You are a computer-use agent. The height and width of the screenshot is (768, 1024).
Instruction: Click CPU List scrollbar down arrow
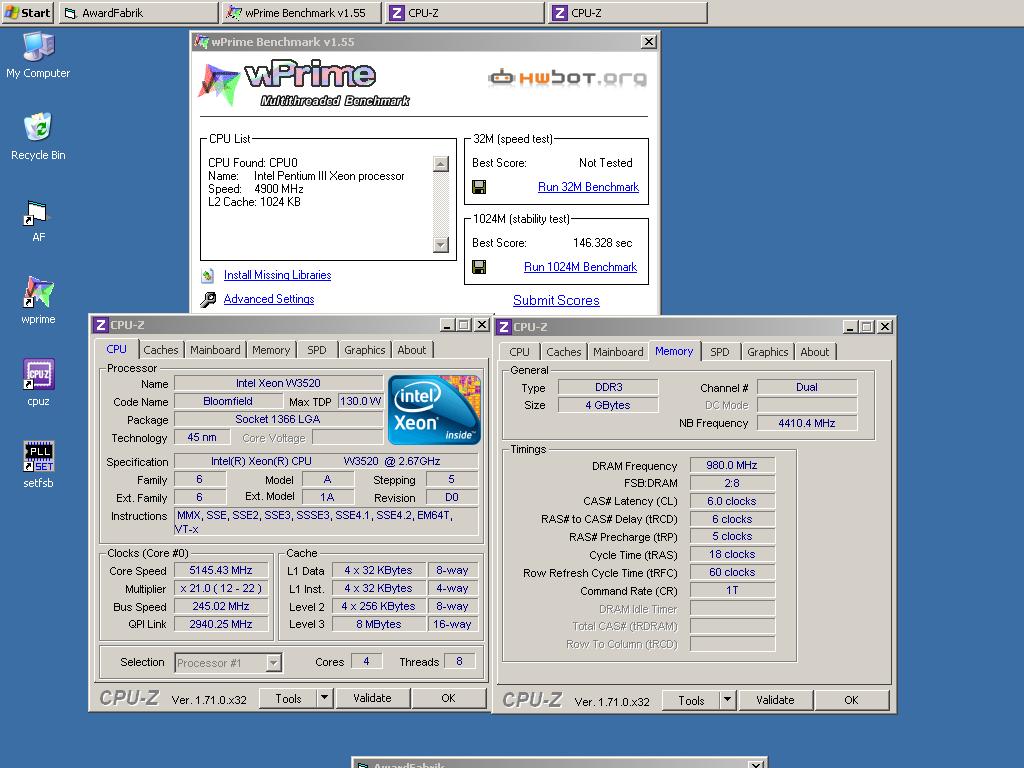click(x=441, y=244)
